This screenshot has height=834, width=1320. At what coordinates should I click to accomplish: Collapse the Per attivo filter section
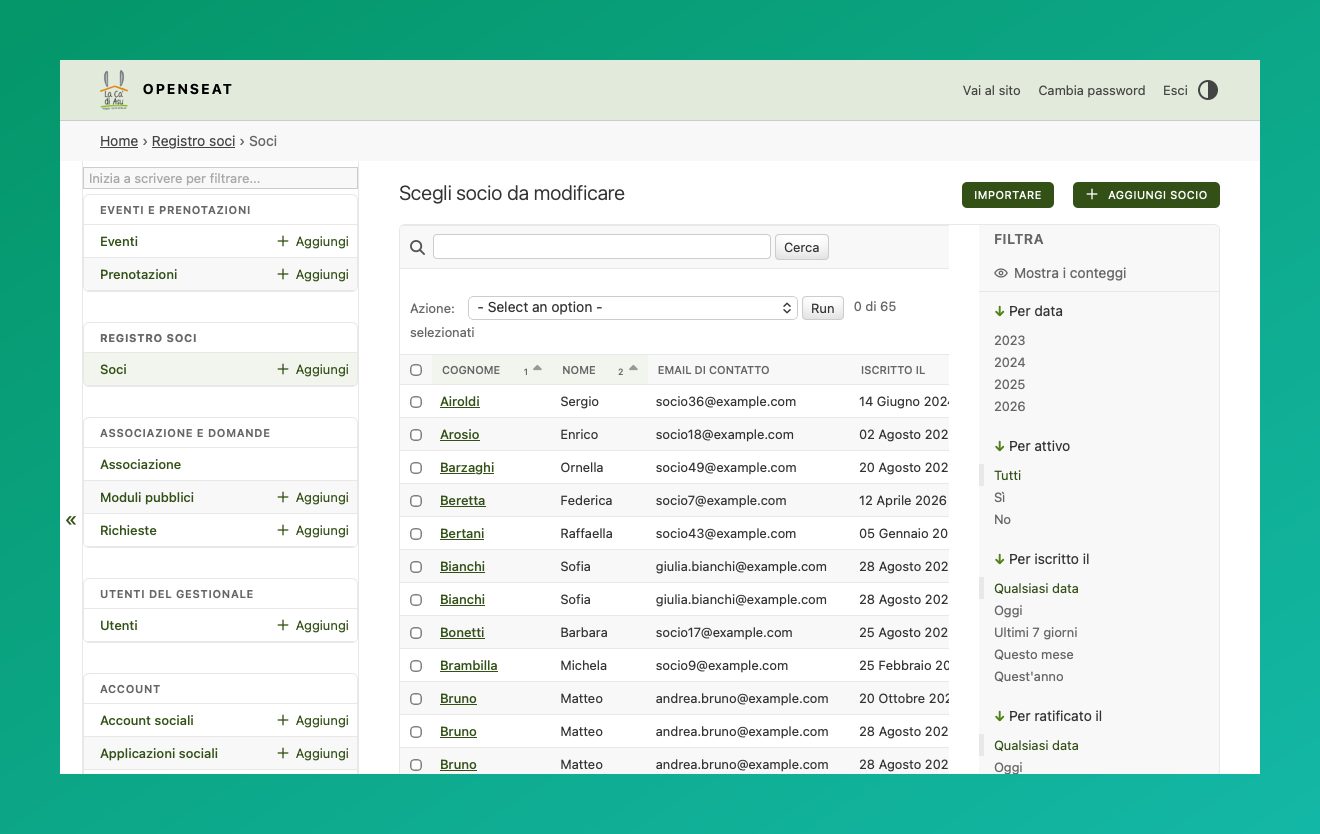click(1032, 446)
